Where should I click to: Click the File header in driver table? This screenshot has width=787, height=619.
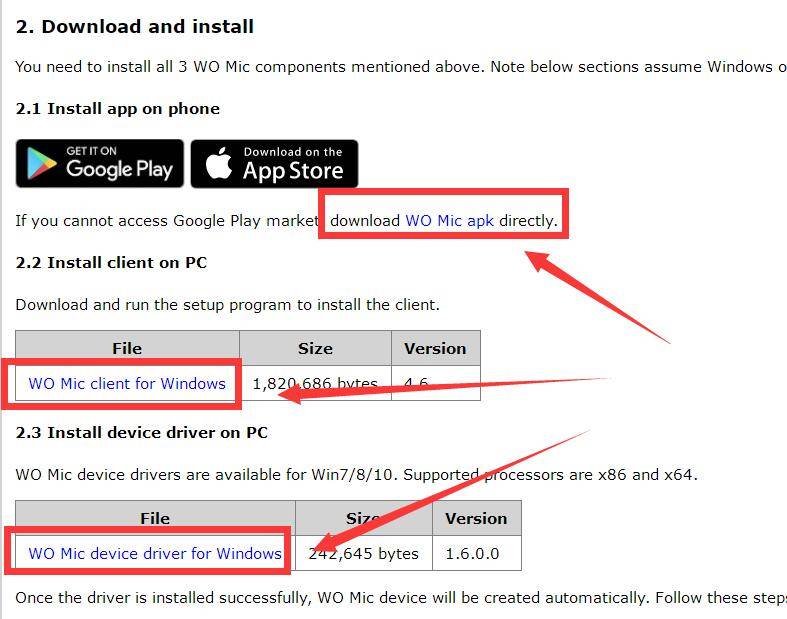pyautogui.click(x=155, y=518)
